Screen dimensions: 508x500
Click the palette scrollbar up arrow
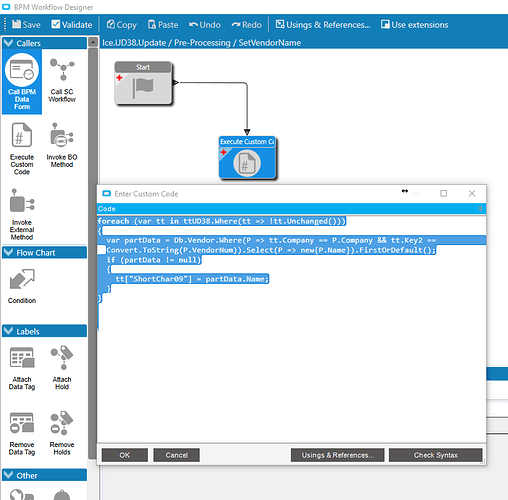(x=93, y=42)
